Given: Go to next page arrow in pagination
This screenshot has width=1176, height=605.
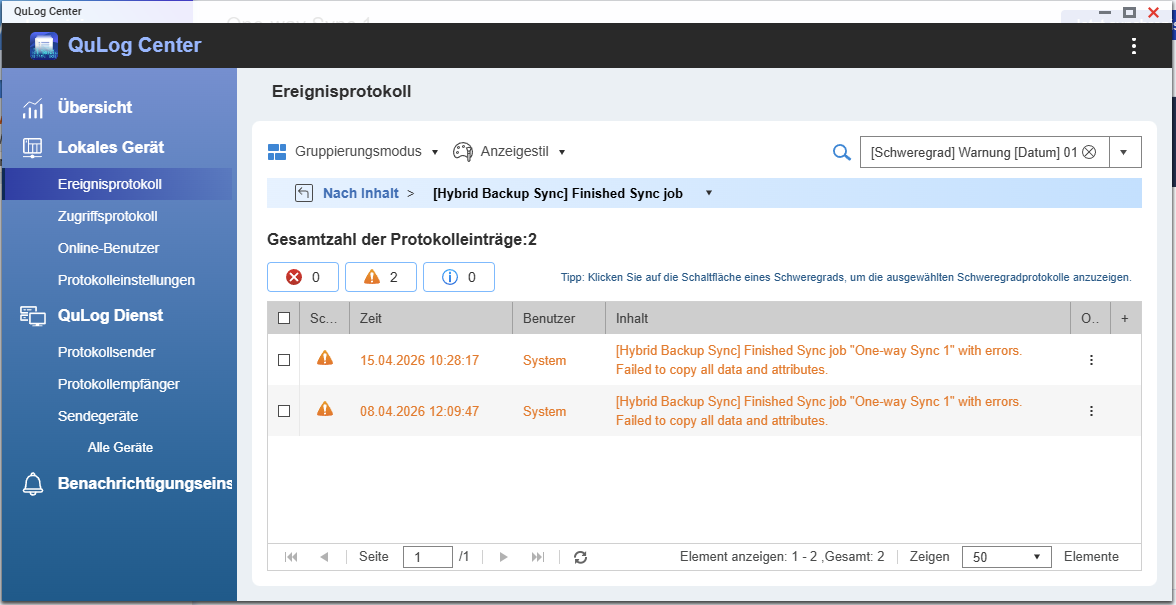Looking at the screenshot, I should 504,557.
